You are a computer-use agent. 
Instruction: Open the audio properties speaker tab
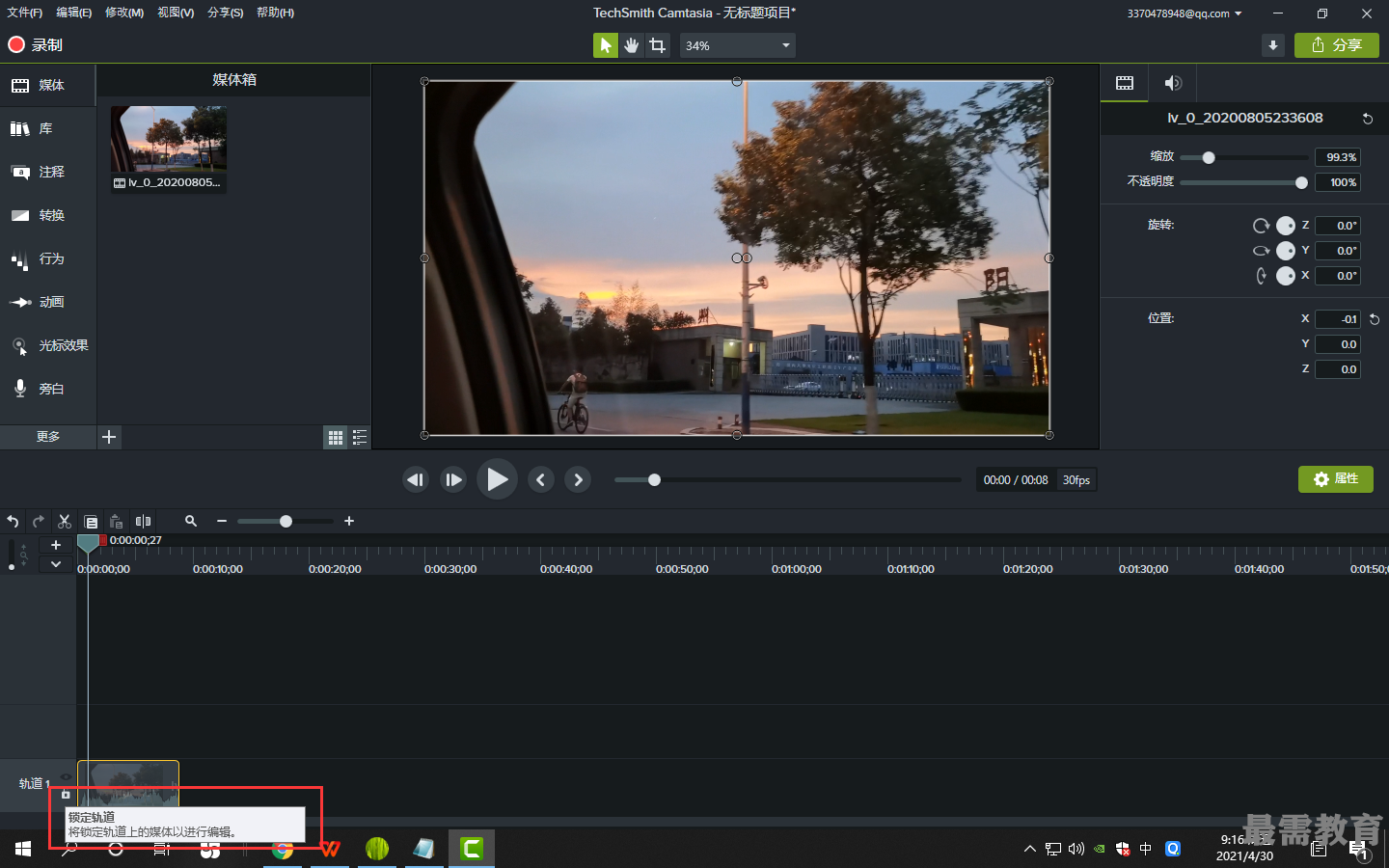click(1173, 83)
